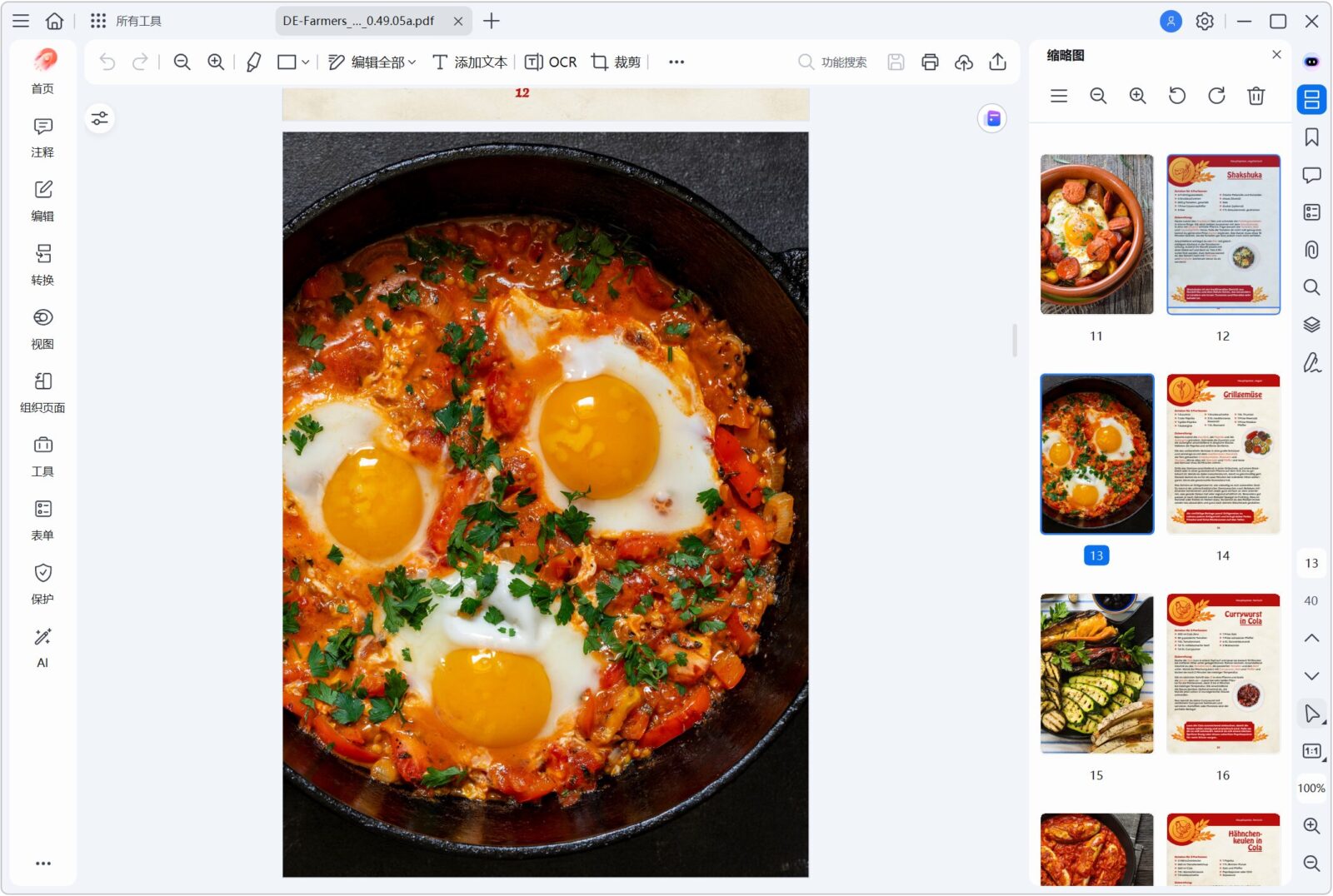This screenshot has height=896, width=1333.
Task: Redo the last action
Action: click(x=140, y=62)
